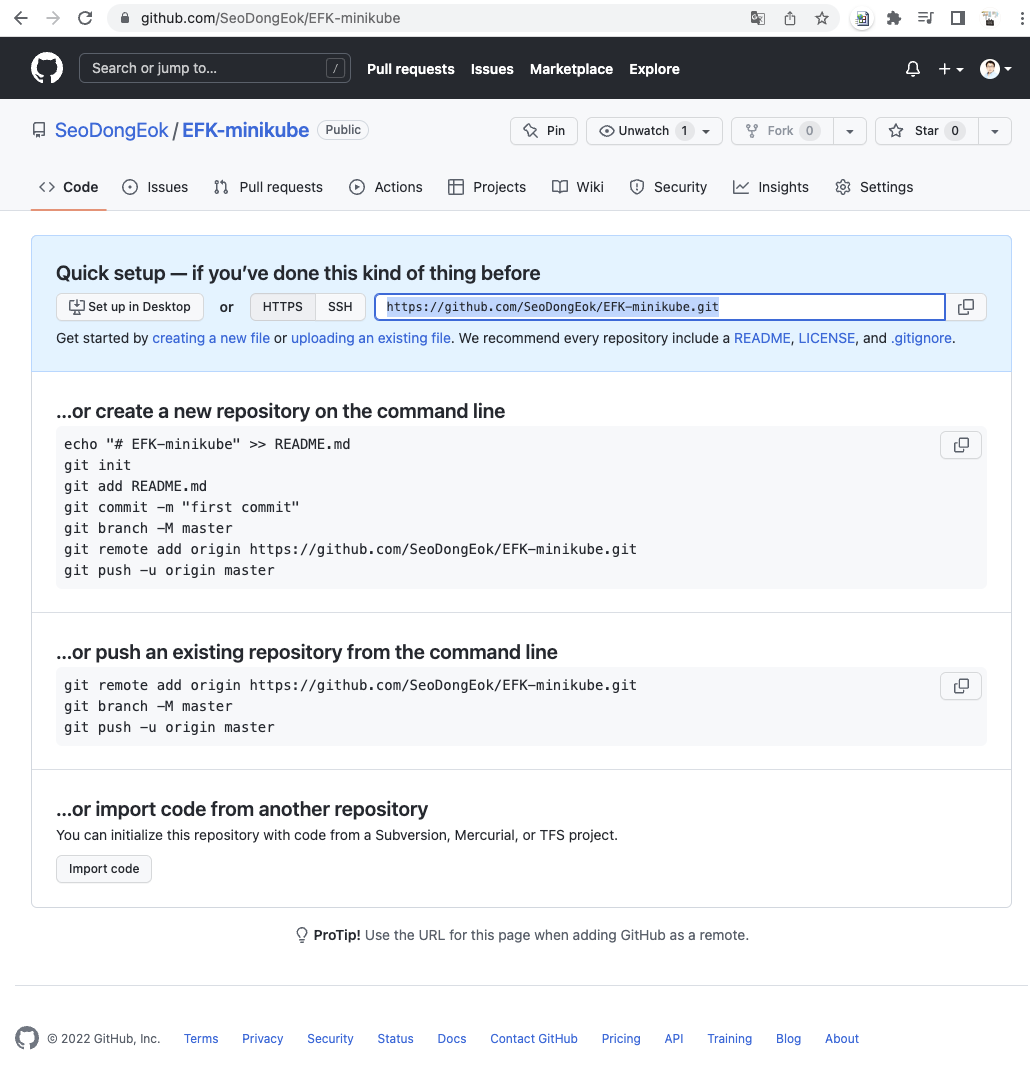Bookmark this page with the star icon
This screenshot has width=1030, height=1065.
pos(822,18)
